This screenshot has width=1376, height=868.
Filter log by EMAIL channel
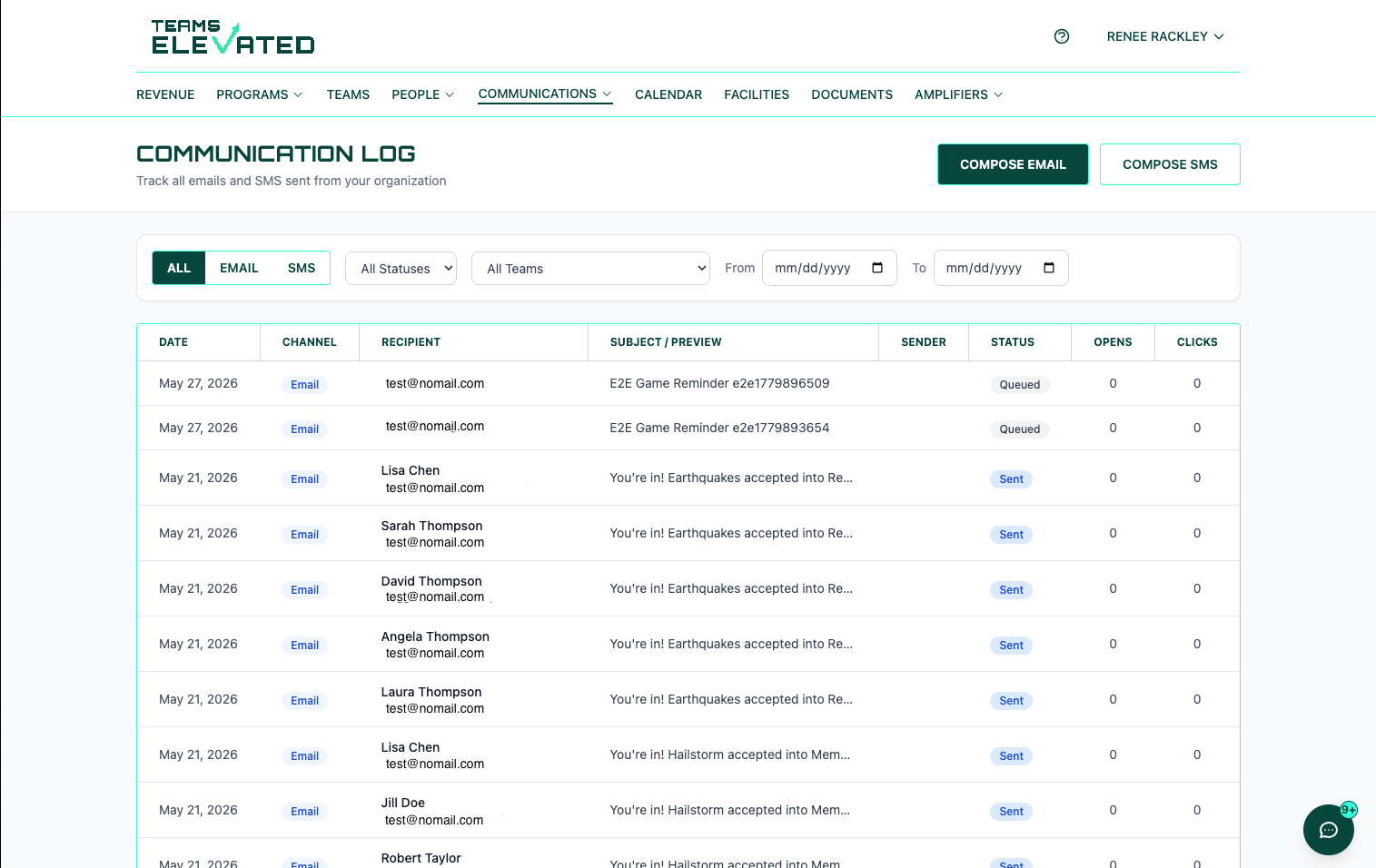tap(239, 268)
